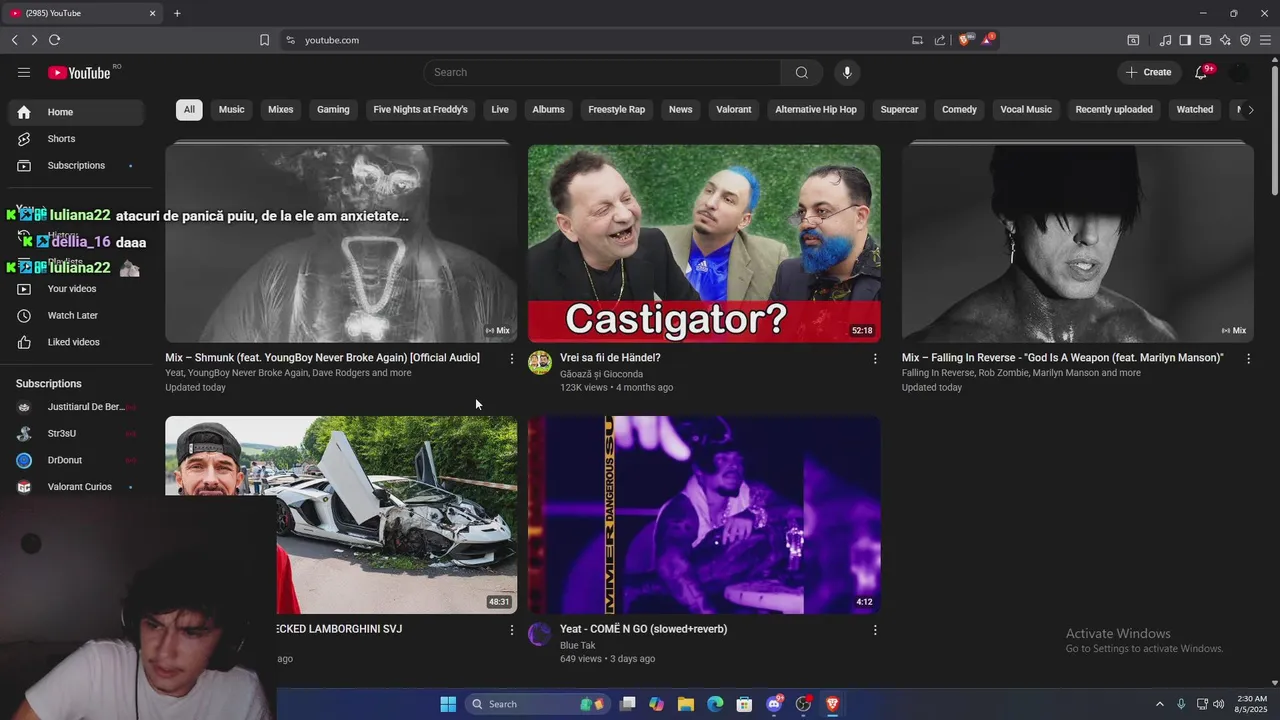Click the YouTube logo
1280x720 pixels.
[79, 72]
